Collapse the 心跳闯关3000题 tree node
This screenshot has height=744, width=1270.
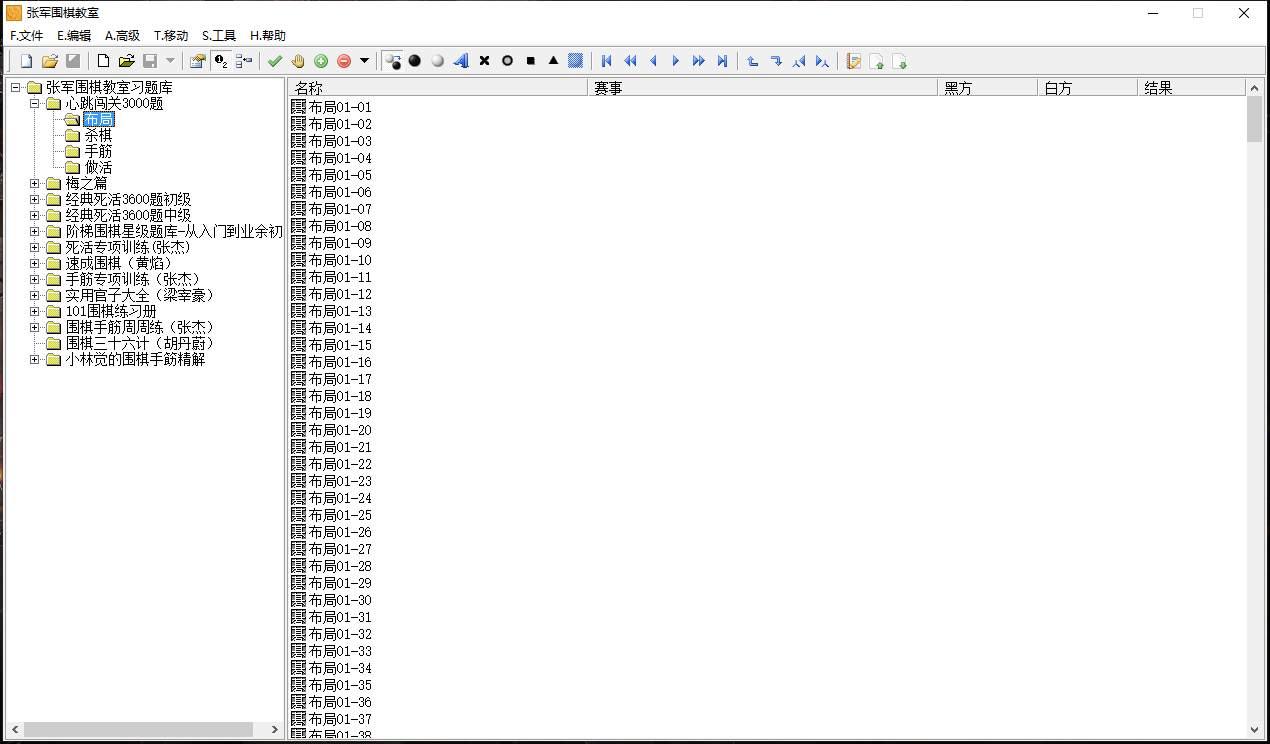pos(35,103)
